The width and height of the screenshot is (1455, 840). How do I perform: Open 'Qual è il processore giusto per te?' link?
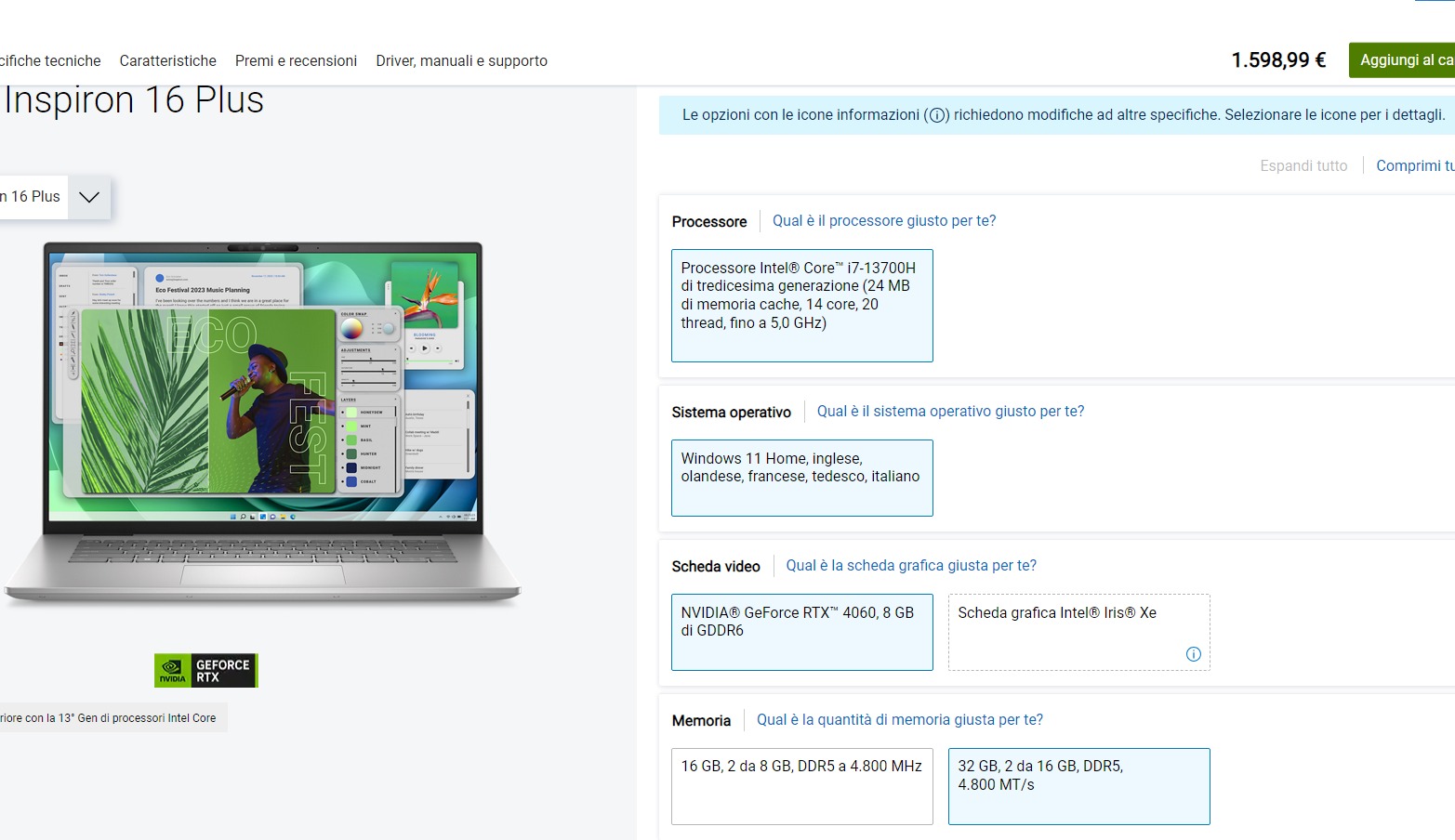pyautogui.click(x=884, y=220)
